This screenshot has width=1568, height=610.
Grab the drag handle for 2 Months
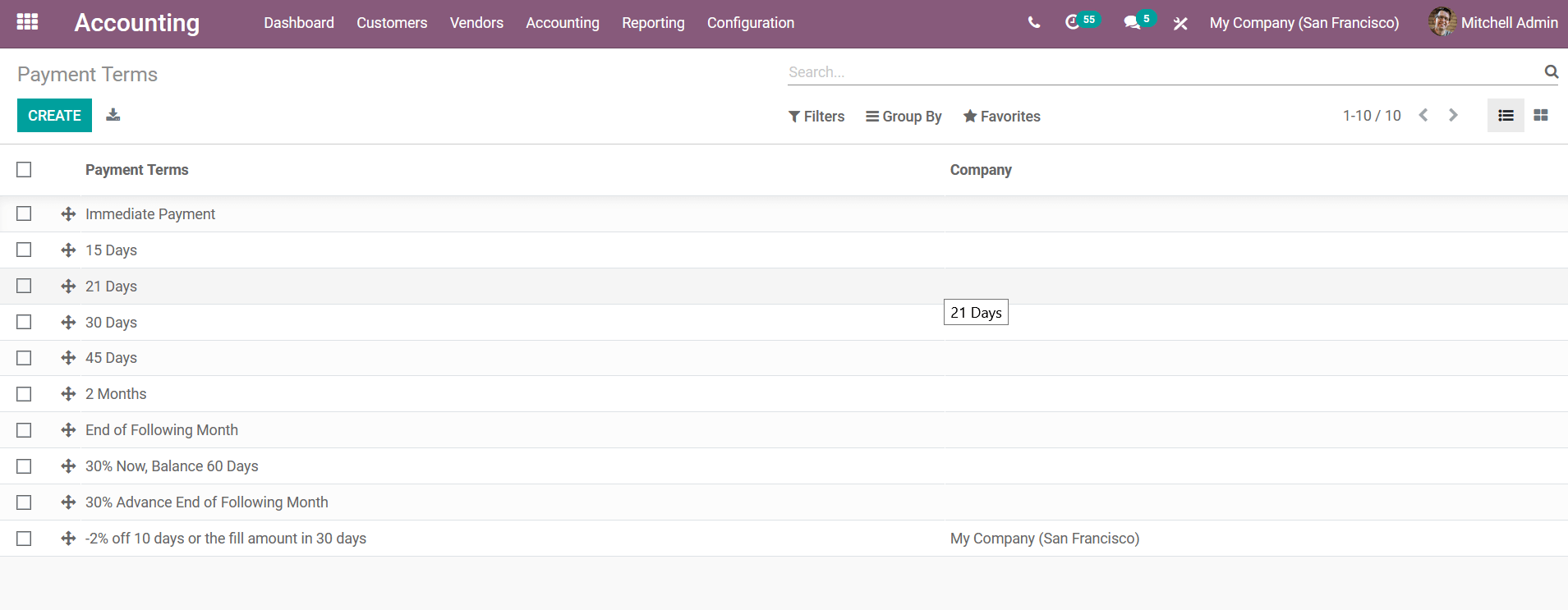tap(68, 394)
